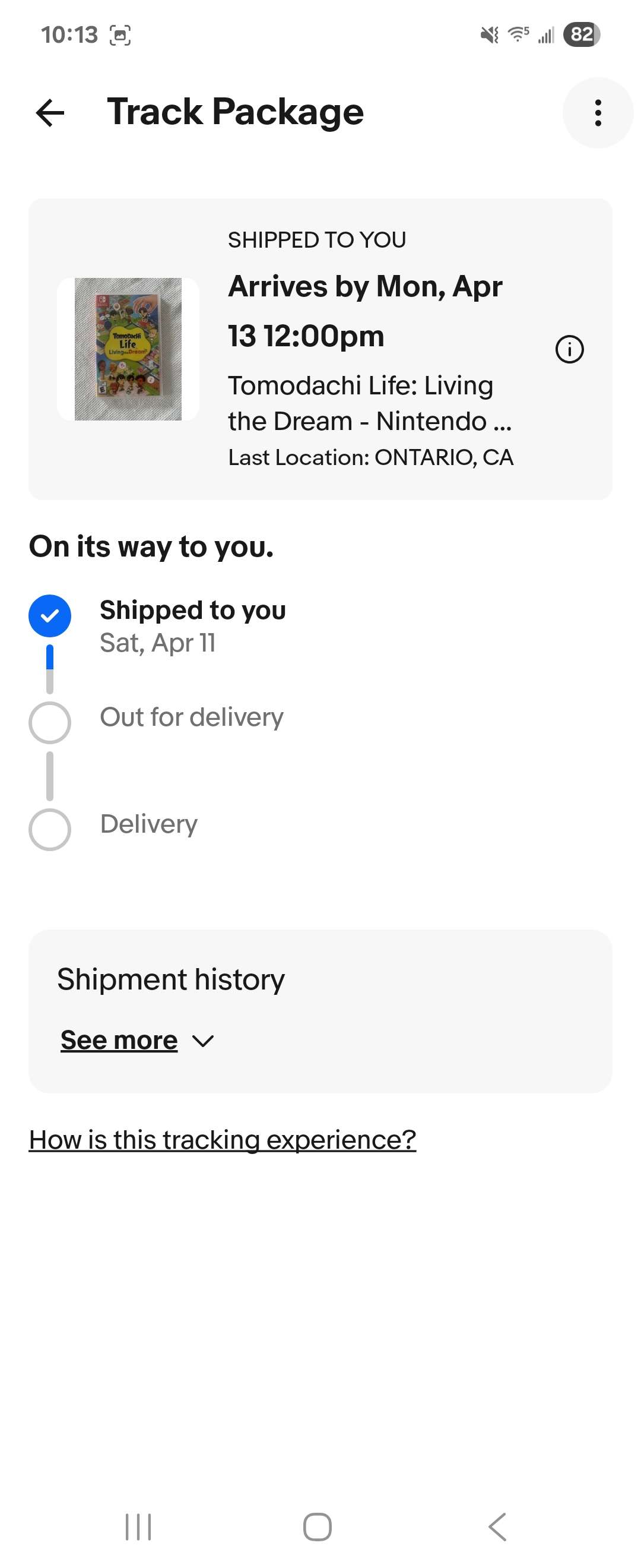Tap the info icon beside arrival date
The width and height of the screenshot is (641, 1568).
click(x=569, y=349)
